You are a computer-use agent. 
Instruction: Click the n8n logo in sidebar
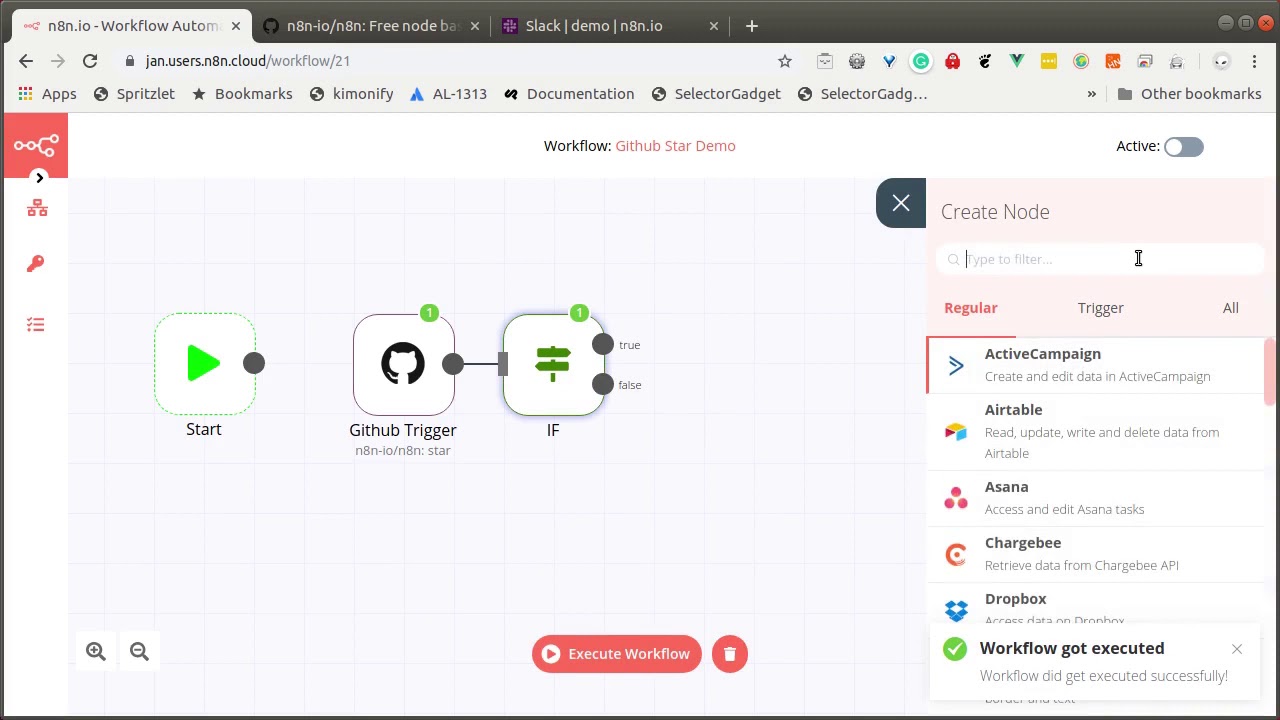[35, 146]
